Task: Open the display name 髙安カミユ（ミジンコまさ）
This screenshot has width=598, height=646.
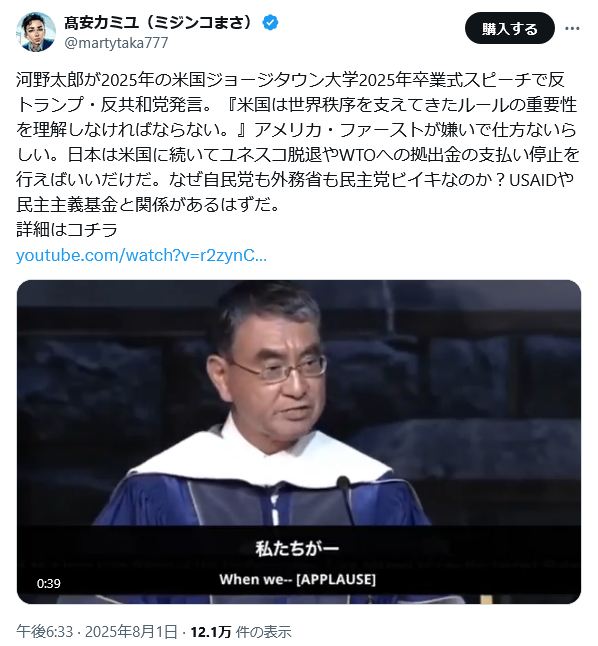Action: [x=158, y=22]
